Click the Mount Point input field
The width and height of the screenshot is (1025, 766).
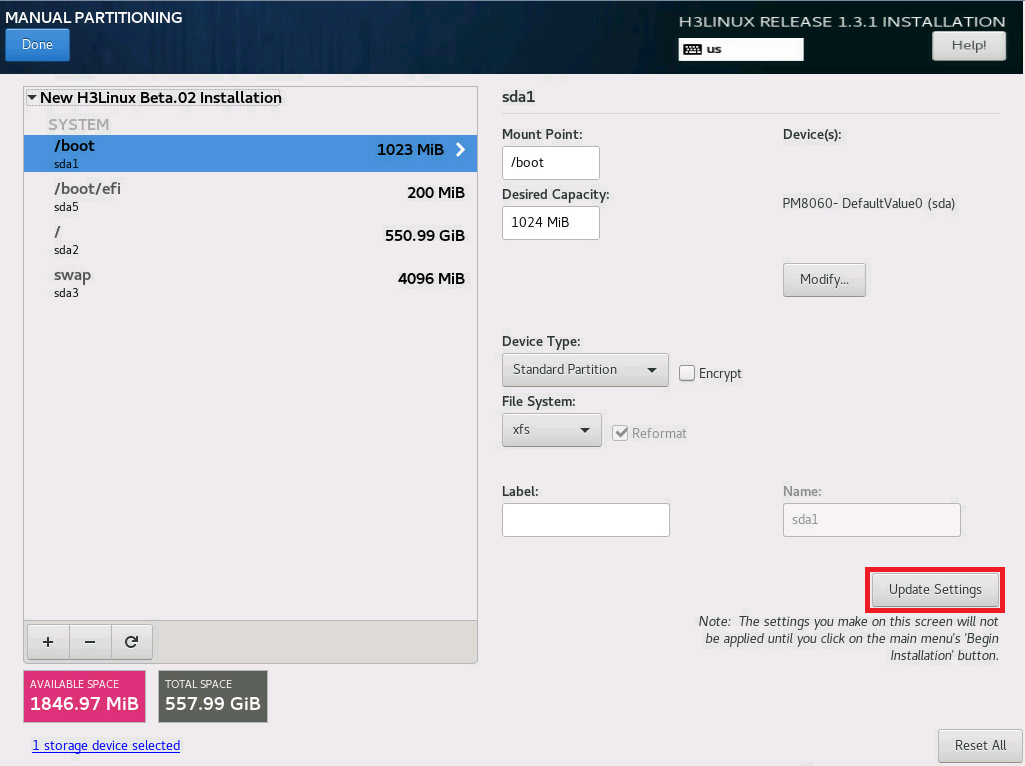coord(550,163)
